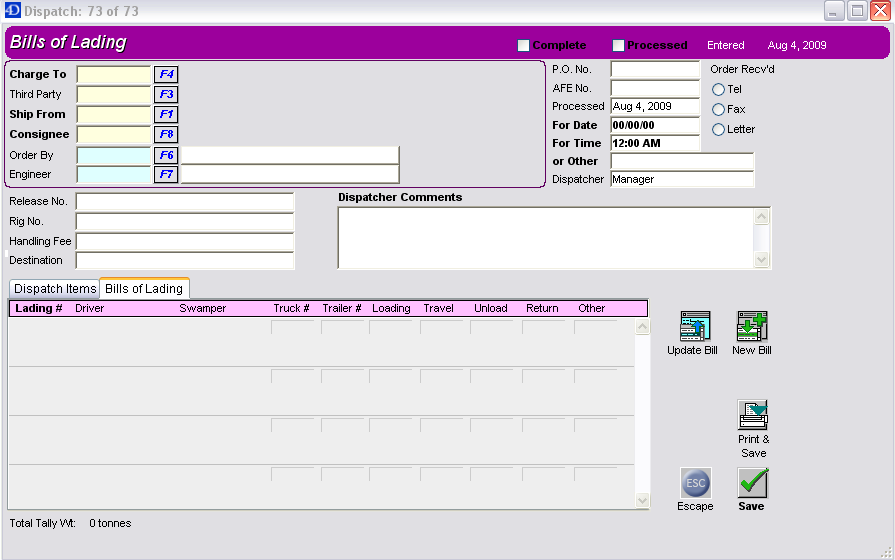
Task: Toggle the Processed checkbox
Action: click(x=618, y=46)
